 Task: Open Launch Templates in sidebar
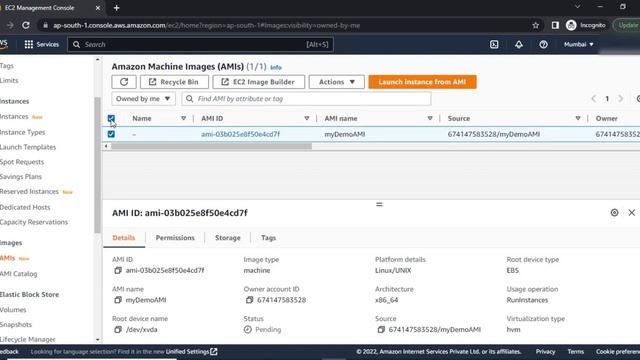coord(28,147)
